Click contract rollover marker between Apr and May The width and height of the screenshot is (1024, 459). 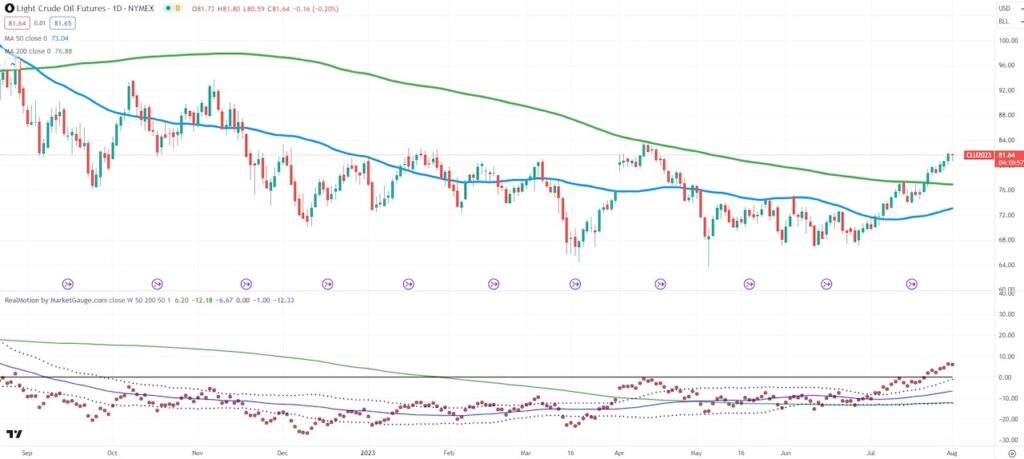(660, 284)
